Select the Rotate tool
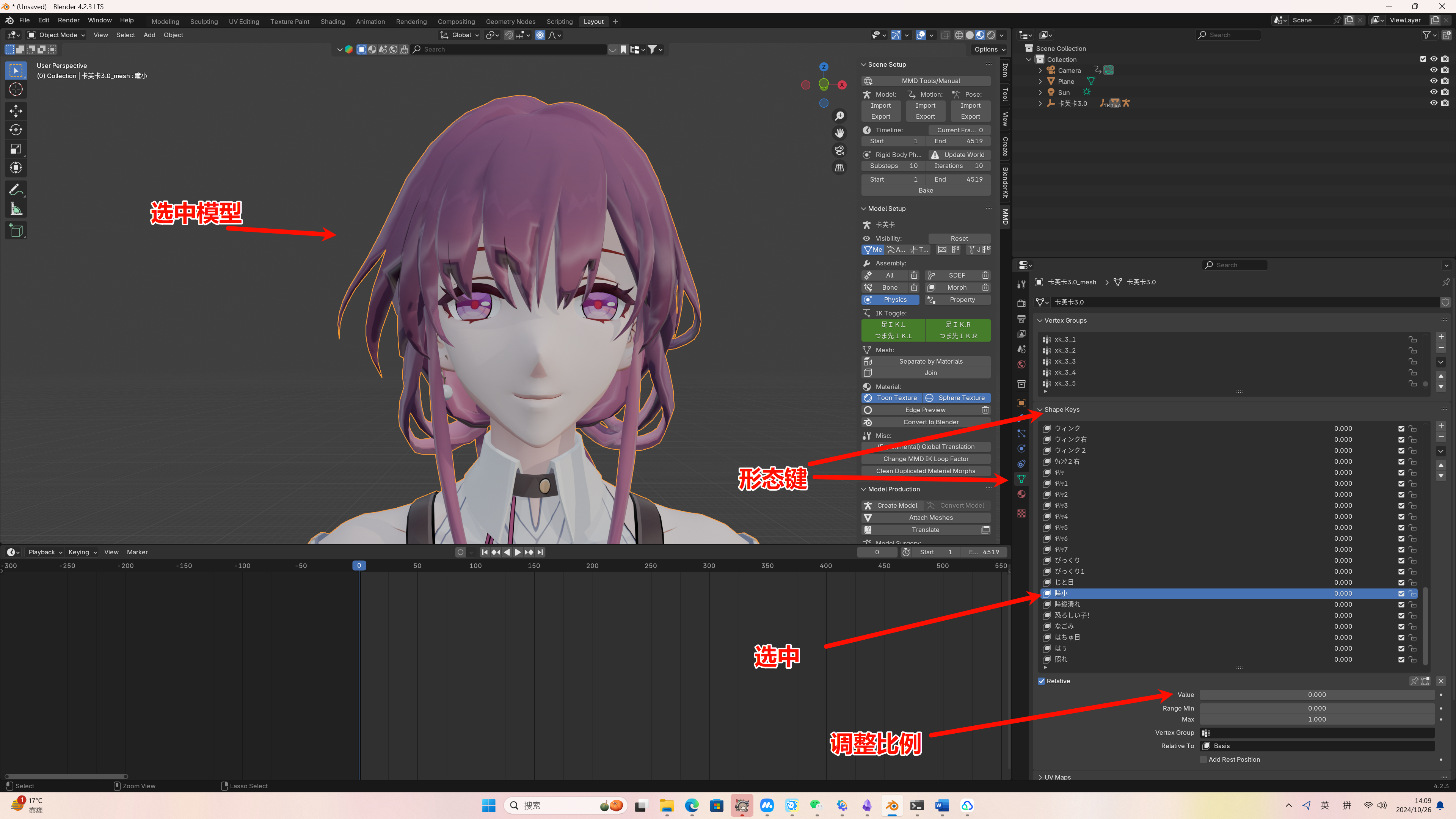Viewport: 1456px width, 819px height. pos(16,130)
